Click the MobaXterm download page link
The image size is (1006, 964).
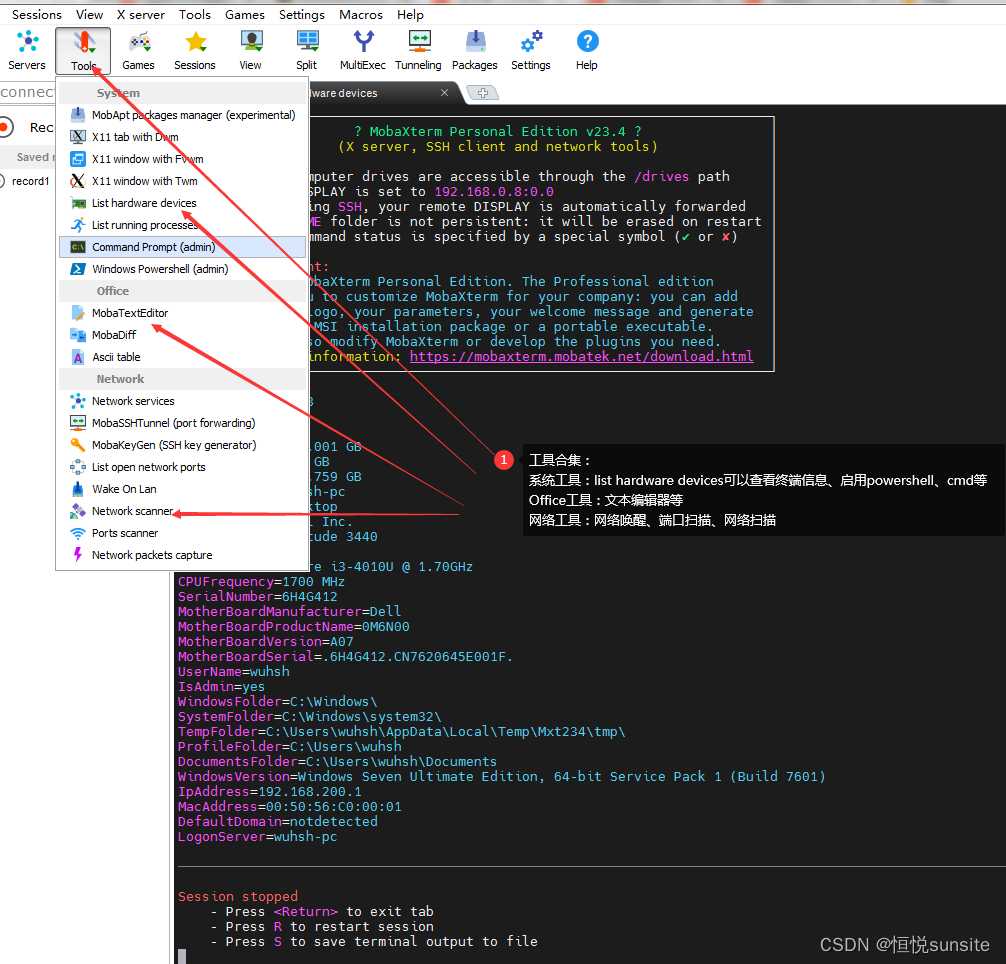[581, 356]
